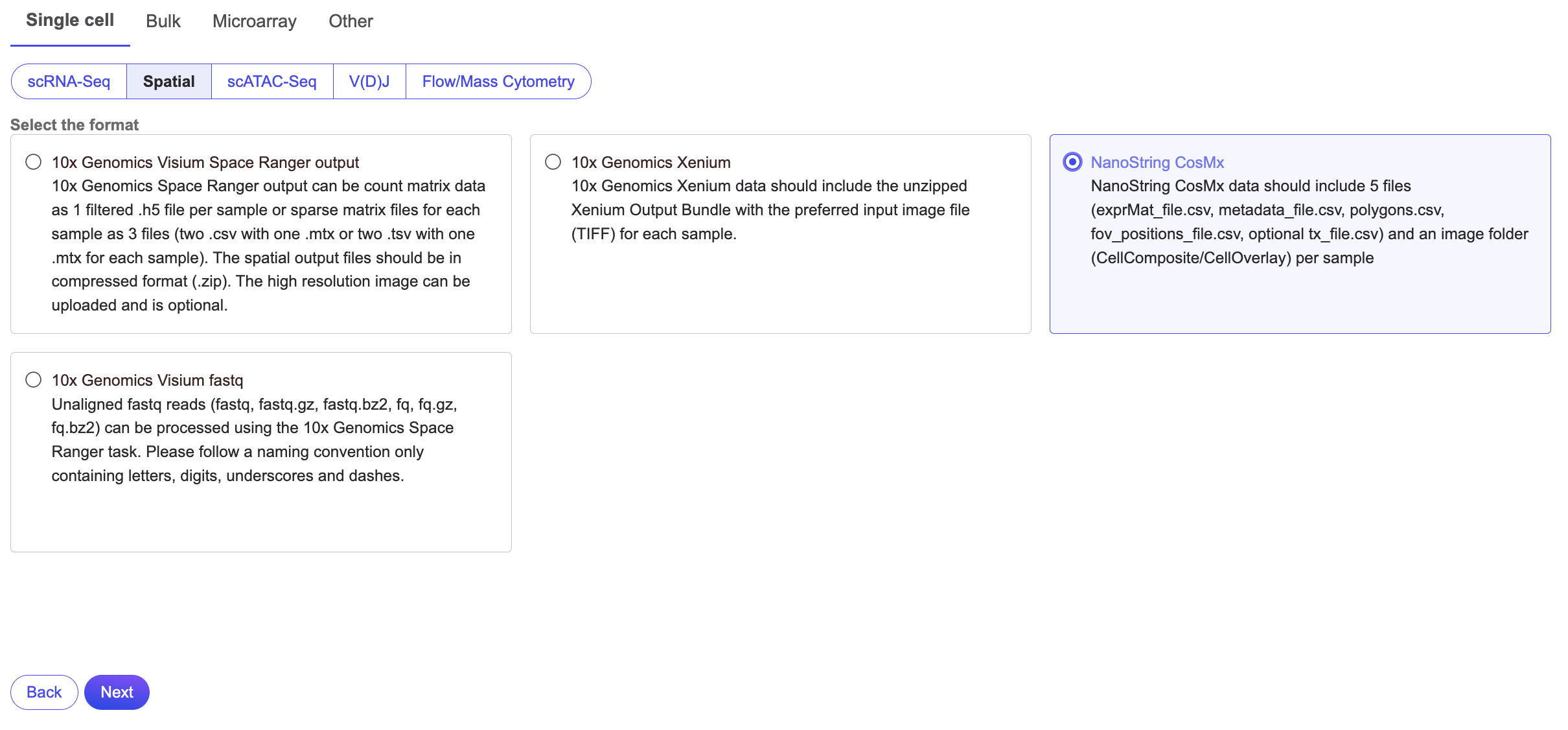Click the NanoString CosMx radio button
Screen dimensions: 1568x730
point(1072,162)
